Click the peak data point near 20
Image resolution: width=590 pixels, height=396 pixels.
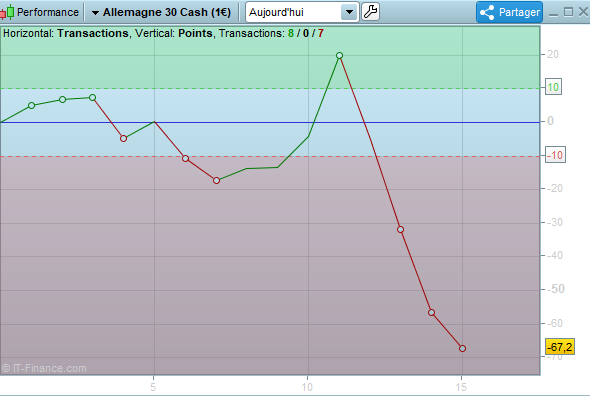click(x=339, y=55)
